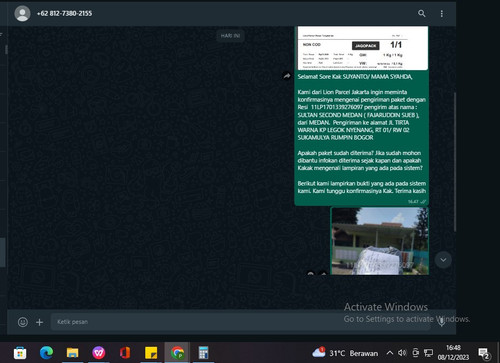
Task: Open the house and package photo
Action: click(x=379, y=241)
